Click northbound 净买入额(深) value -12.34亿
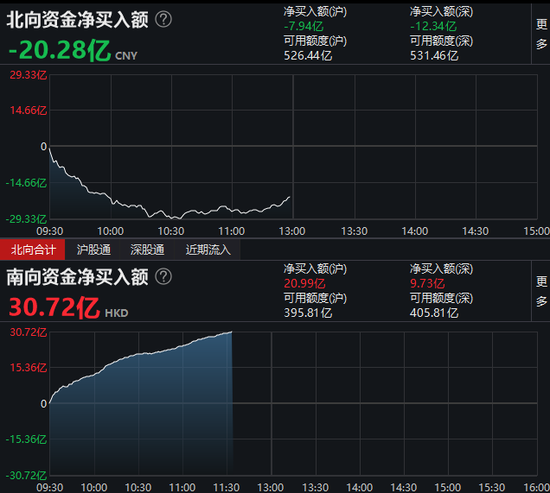The width and height of the screenshot is (550, 493). click(433, 26)
